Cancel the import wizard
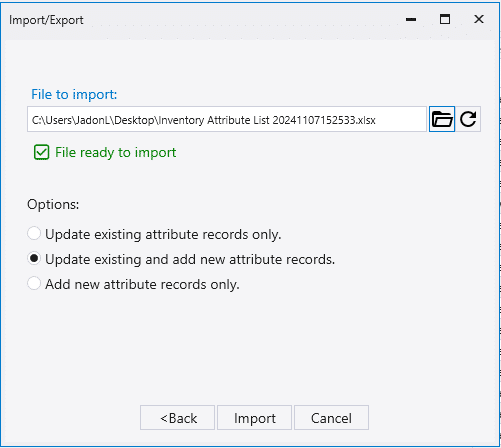This screenshot has height=448, width=501. click(x=331, y=418)
